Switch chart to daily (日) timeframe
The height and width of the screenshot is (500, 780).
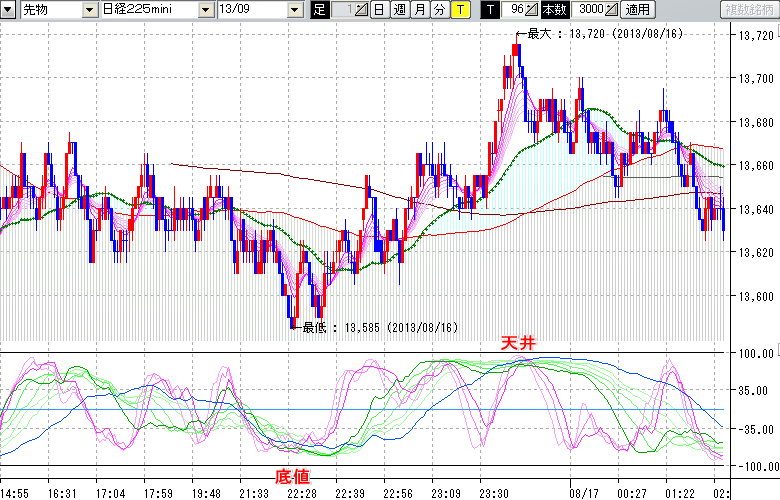point(379,10)
